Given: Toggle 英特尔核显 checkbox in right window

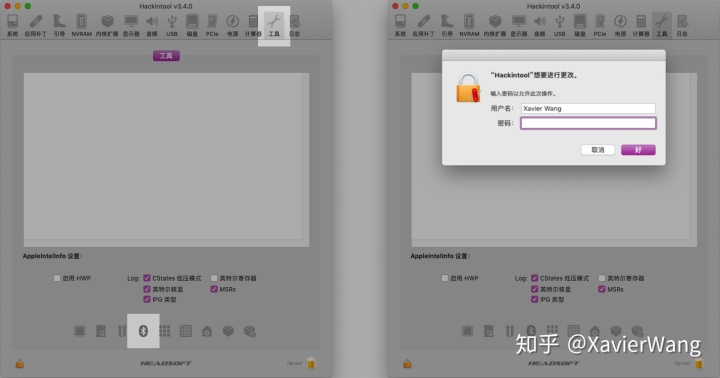Looking at the screenshot, I should (534, 289).
